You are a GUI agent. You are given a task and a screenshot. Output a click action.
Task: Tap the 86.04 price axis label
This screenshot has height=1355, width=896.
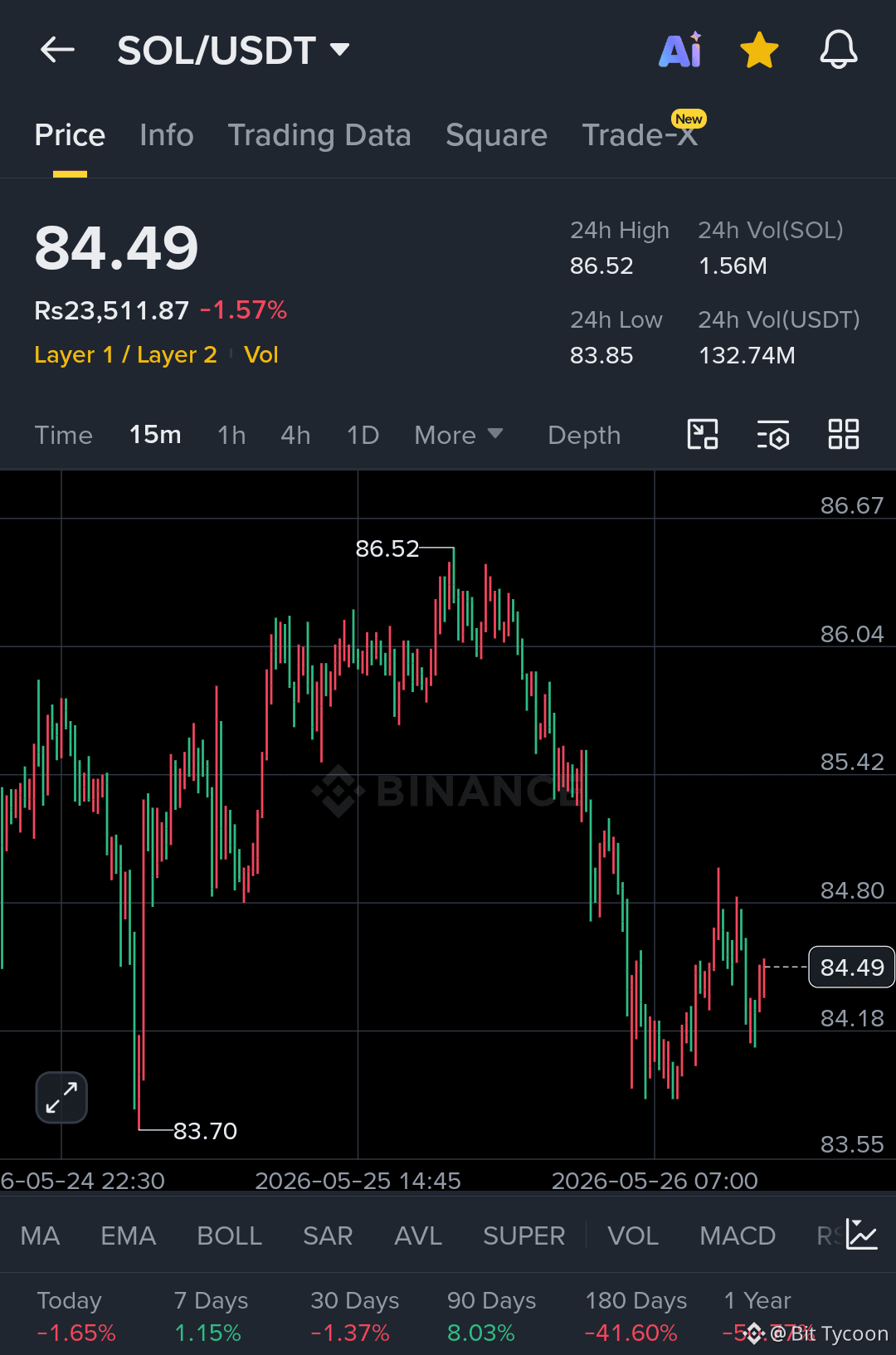(852, 634)
